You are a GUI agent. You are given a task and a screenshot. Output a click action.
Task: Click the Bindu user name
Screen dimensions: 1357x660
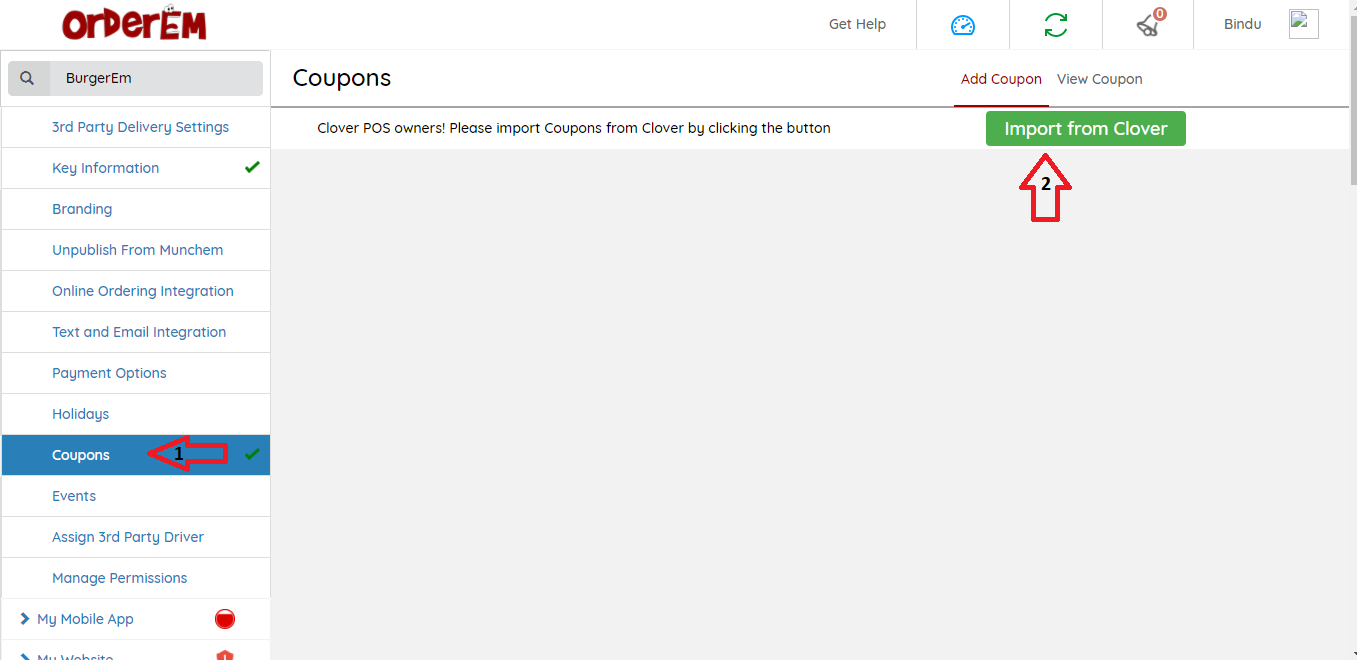point(1242,24)
